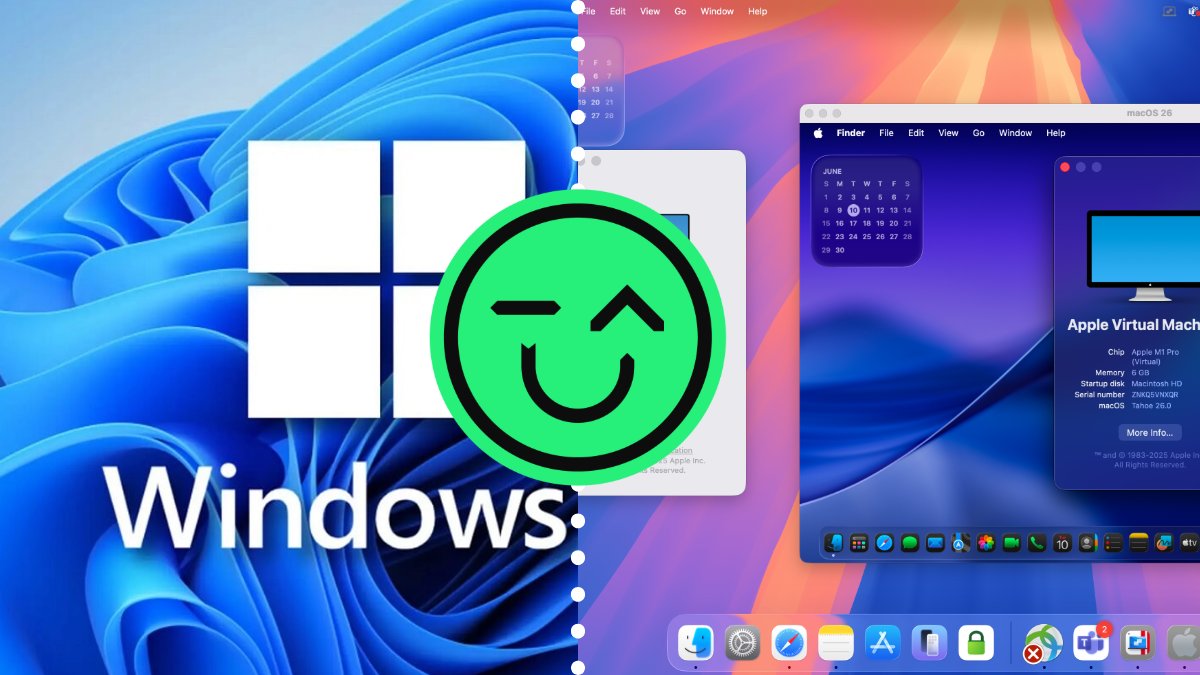This screenshot has height=675, width=1200.
Task: Open the Apple menu inside the macOS 26 window
Action: (817, 133)
